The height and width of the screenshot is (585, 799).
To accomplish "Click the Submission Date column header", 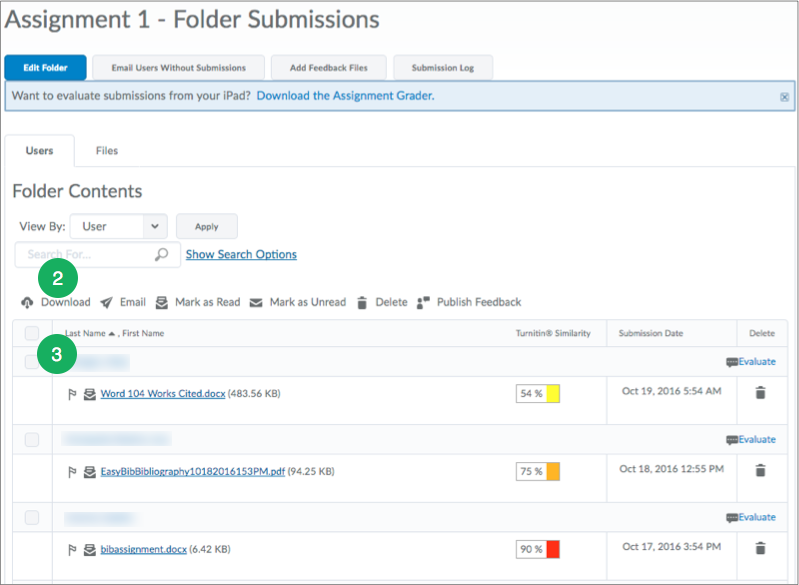I will coord(651,333).
